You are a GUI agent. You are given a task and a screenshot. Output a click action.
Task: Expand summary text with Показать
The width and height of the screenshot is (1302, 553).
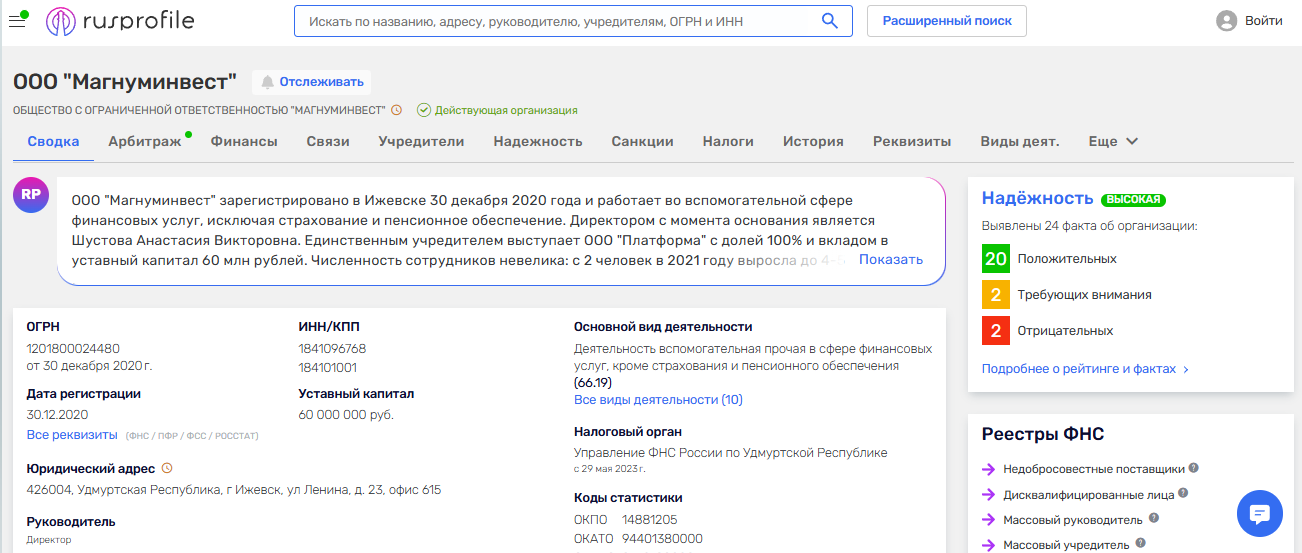tap(890, 259)
